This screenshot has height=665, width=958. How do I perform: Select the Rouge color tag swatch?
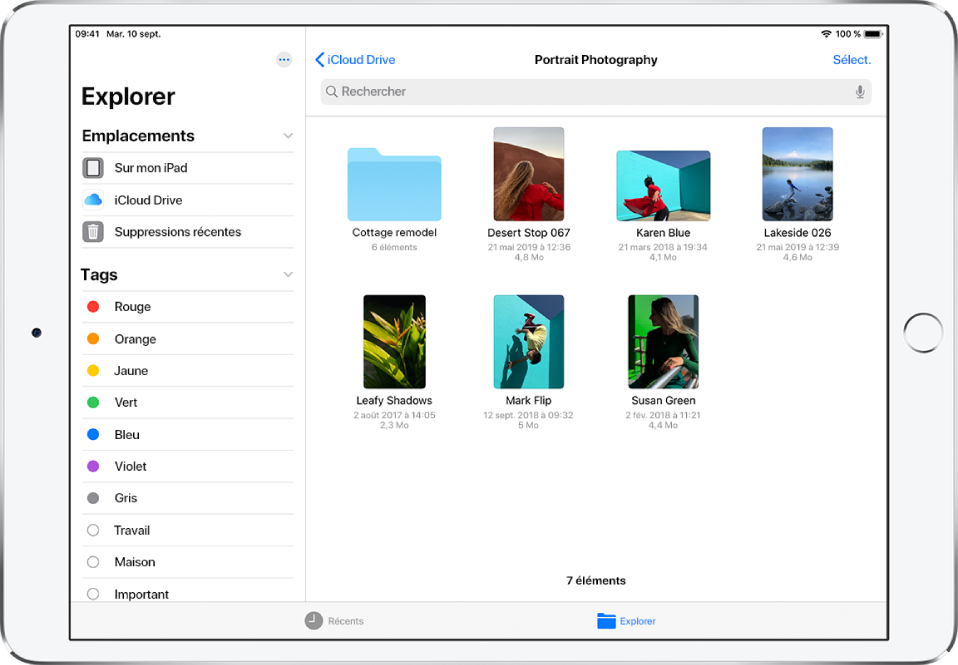(x=92, y=306)
